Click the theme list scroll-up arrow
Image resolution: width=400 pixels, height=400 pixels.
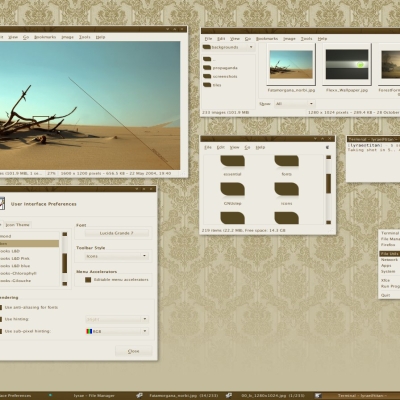[x=65, y=234]
